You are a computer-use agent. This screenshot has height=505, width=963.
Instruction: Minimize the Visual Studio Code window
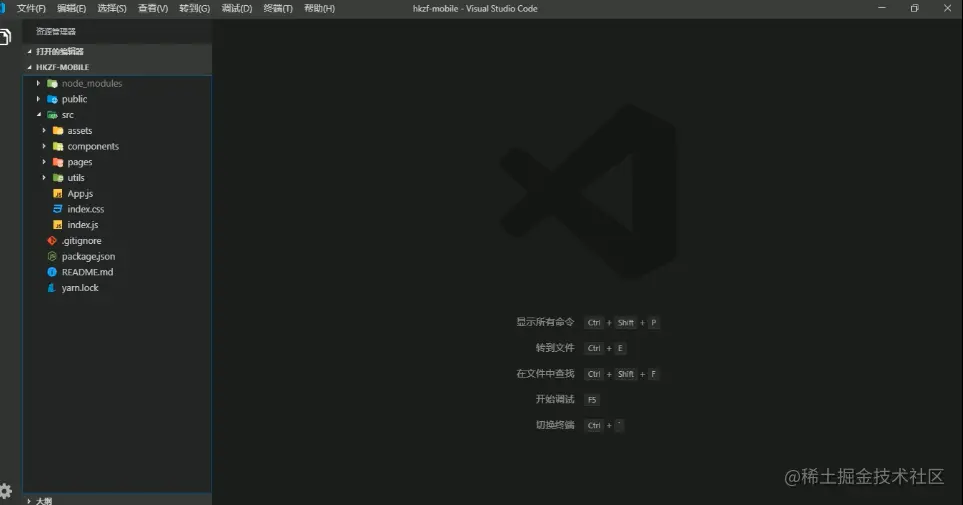882,8
